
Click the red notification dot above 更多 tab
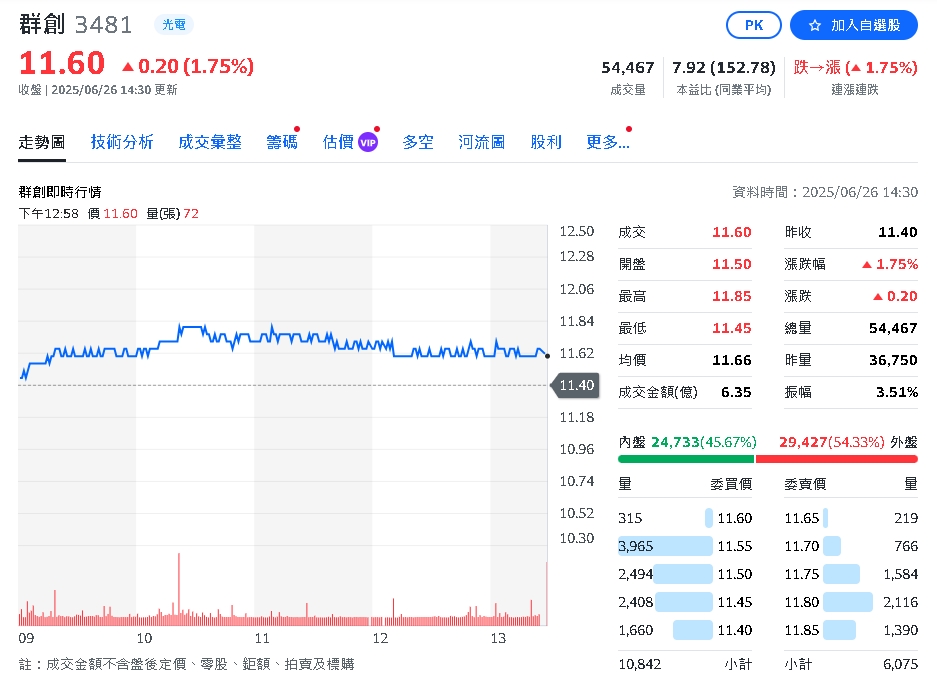[628, 129]
